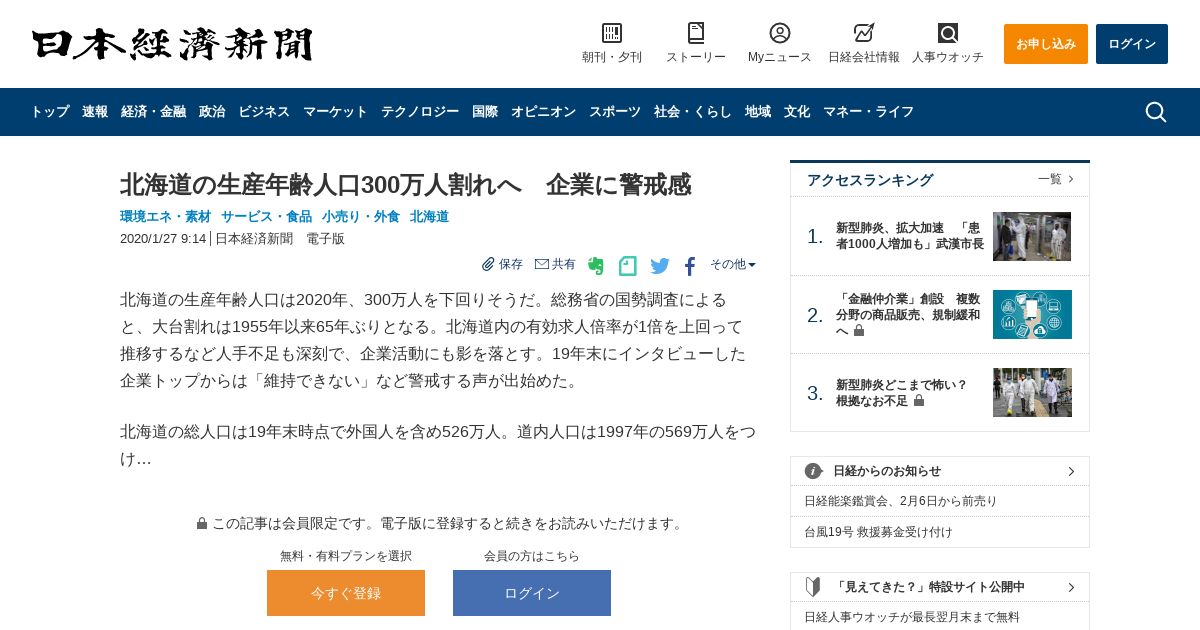Open ranking article 新型肺炎どこまで怖い？
1200x630 pixels.
(x=902, y=392)
